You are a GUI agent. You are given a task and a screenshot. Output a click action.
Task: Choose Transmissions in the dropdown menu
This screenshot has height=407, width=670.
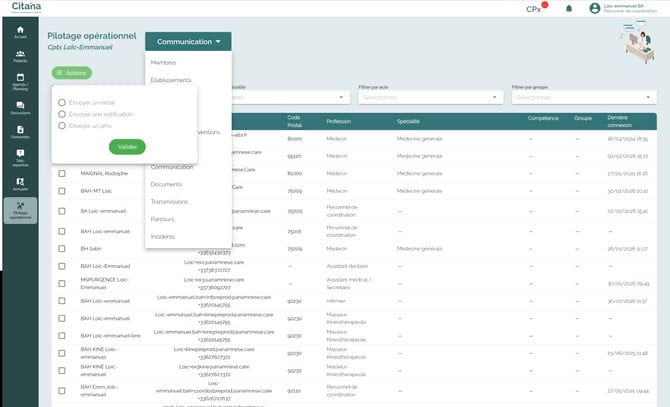point(169,202)
